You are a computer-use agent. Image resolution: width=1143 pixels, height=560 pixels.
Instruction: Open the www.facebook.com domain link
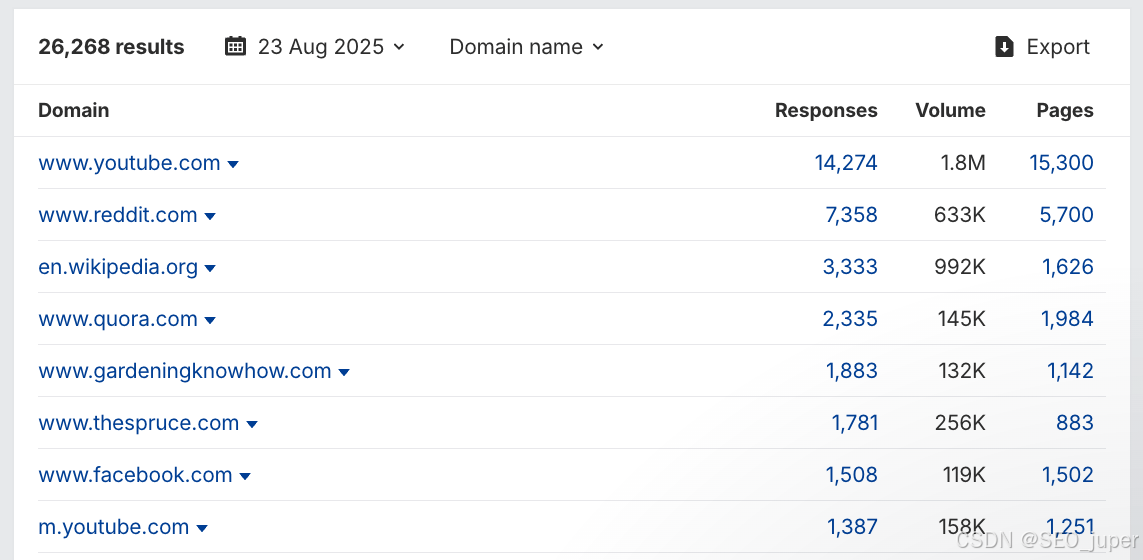[136, 475]
